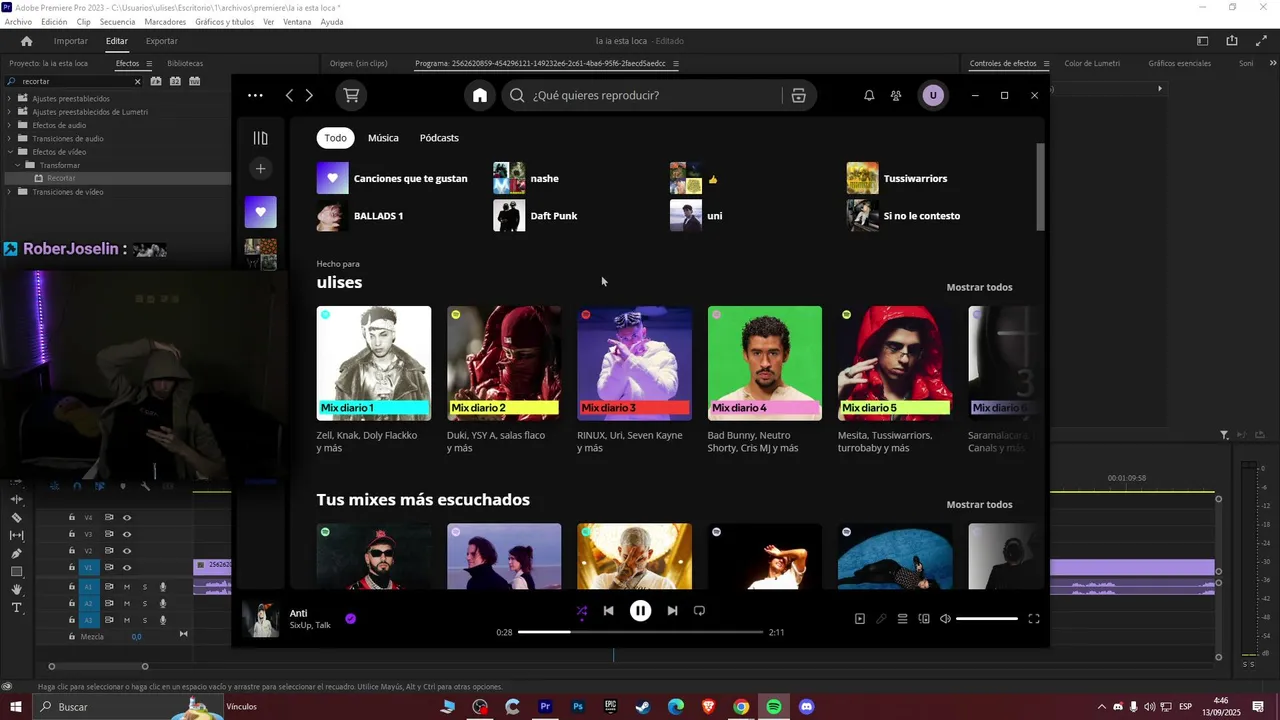Open the Spotify cart icon
Viewport: 1280px width, 720px height.
[x=351, y=95]
